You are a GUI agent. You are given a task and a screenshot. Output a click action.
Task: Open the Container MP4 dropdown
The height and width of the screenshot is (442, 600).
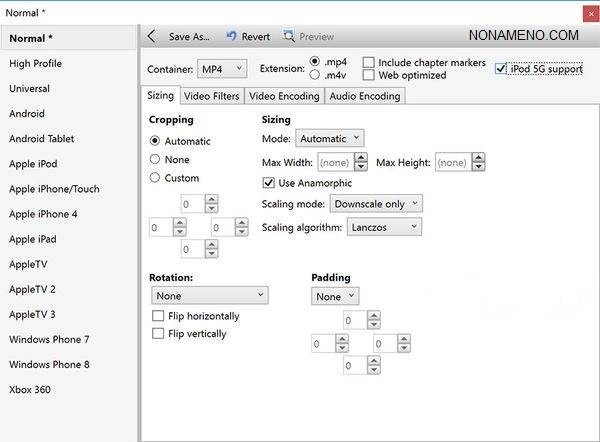(221, 69)
